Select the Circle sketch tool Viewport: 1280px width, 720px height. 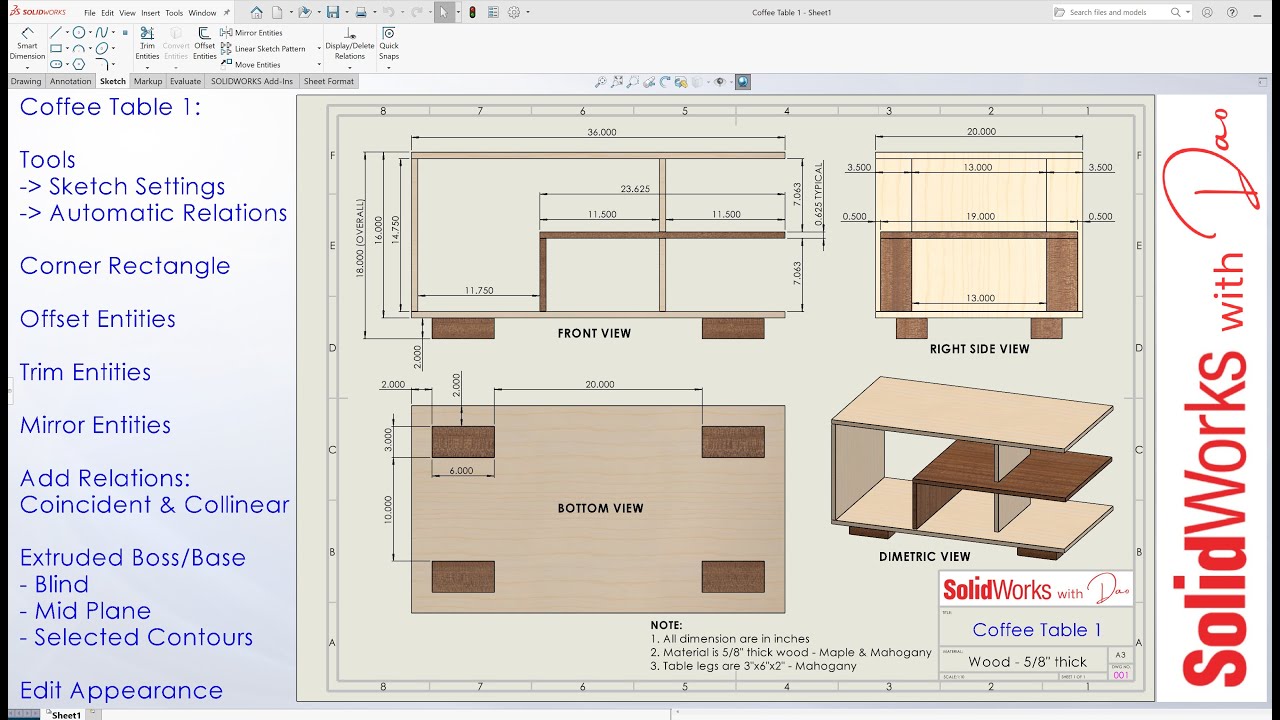(x=79, y=32)
